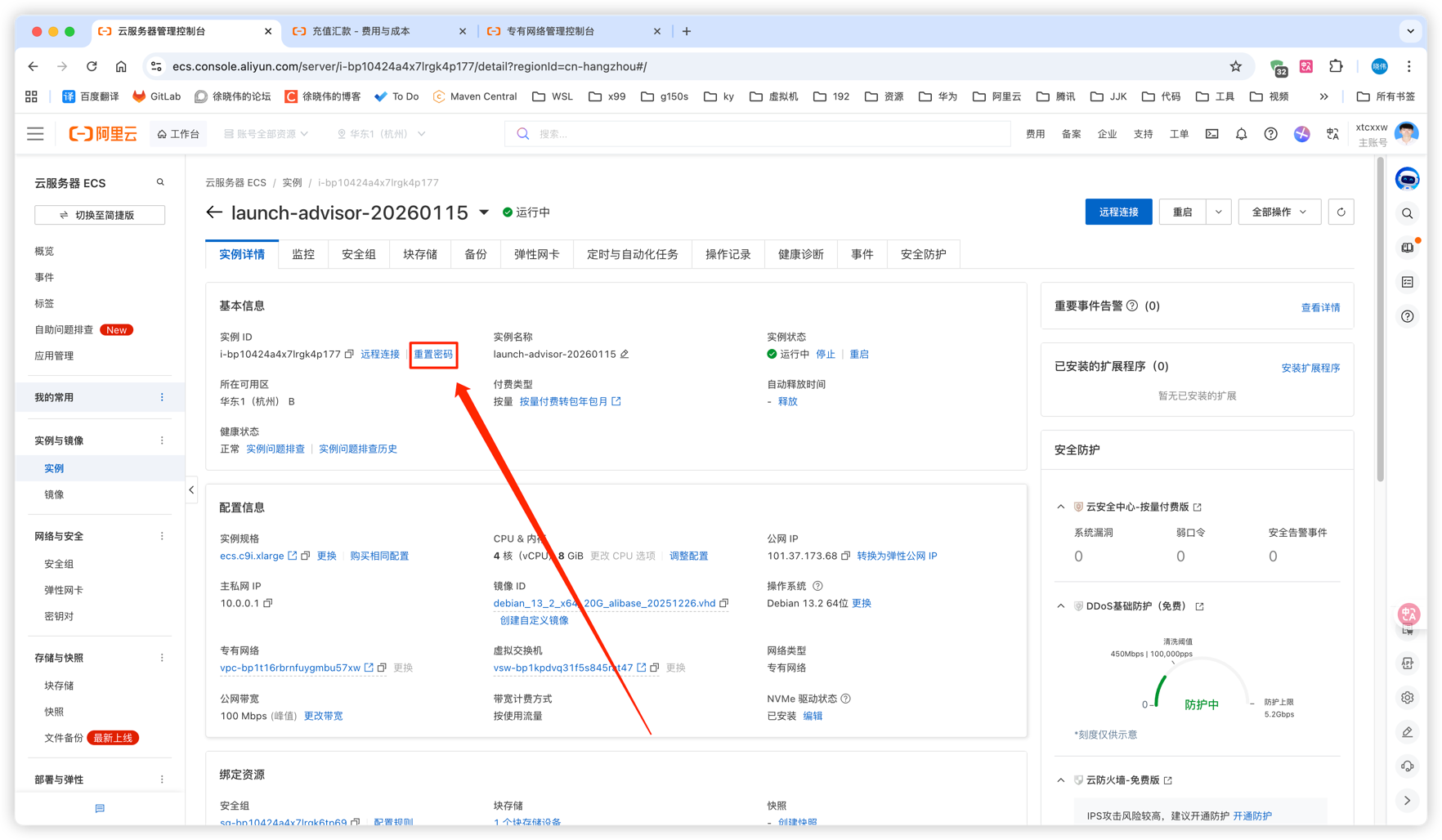Open Cloud Shell terminal icon in header
Viewport: 1442px width, 840px height.
[1211, 134]
